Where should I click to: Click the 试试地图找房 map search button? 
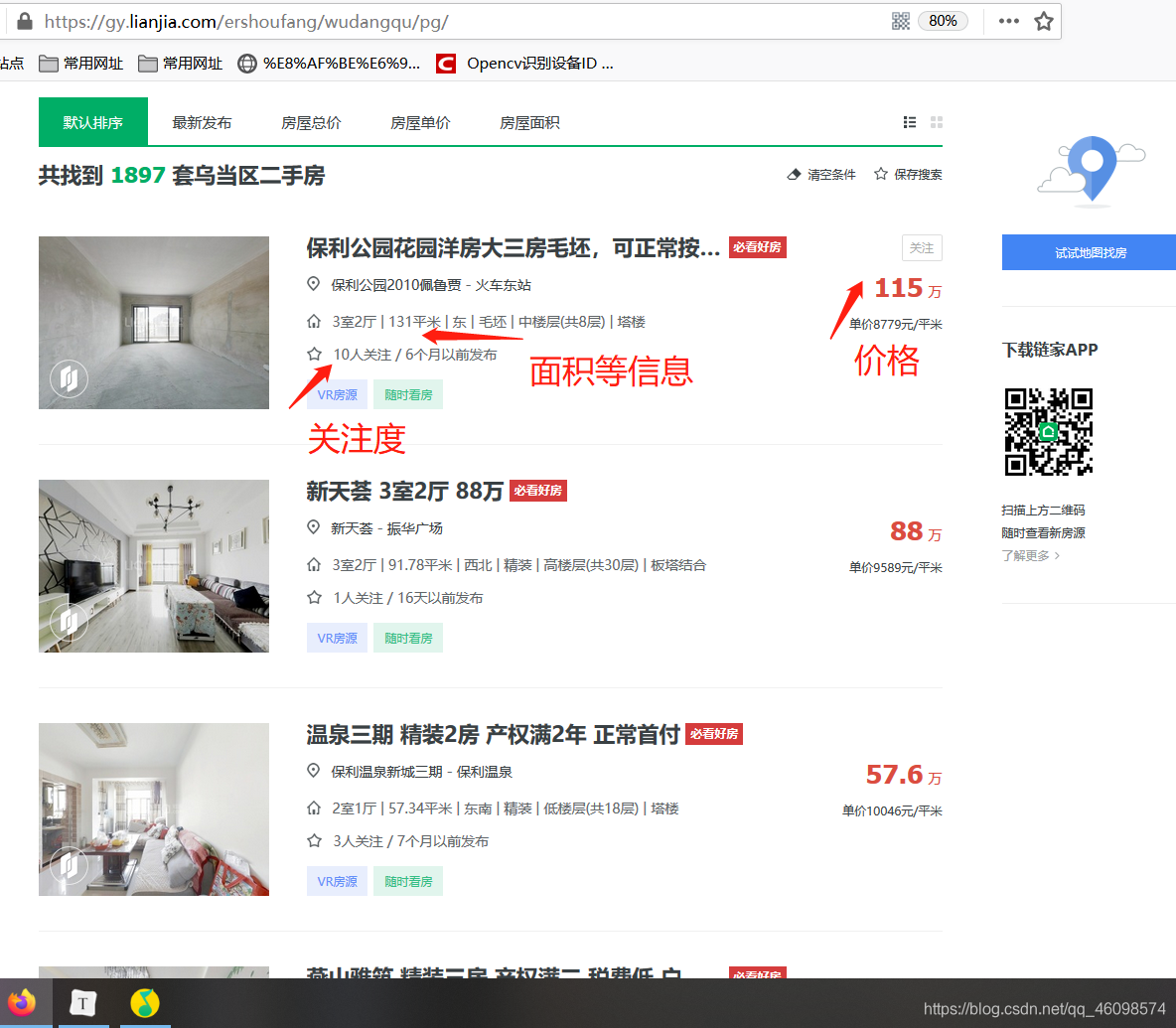click(x=1089, y=252)
